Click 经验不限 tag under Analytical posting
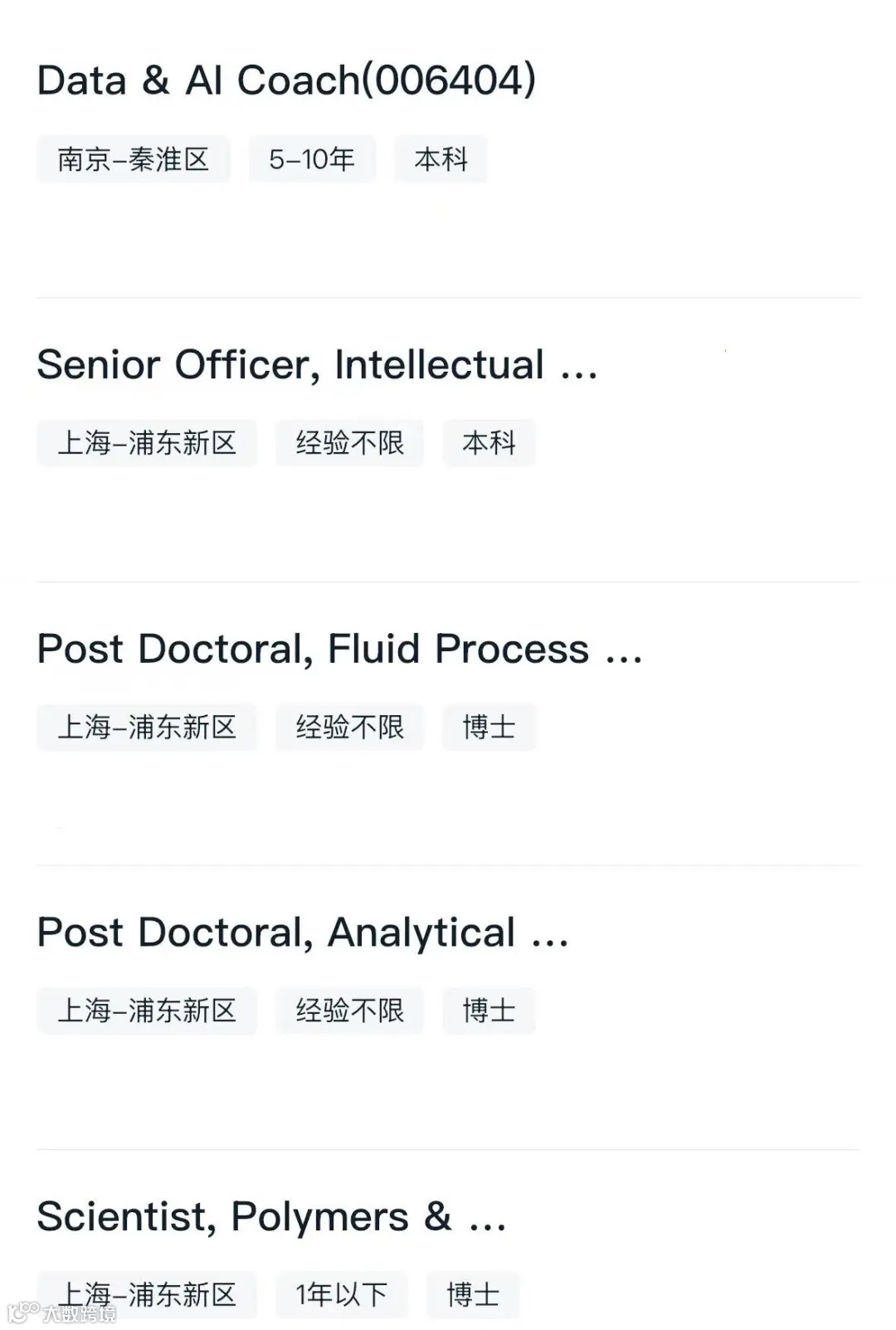 coord(349,1011)
